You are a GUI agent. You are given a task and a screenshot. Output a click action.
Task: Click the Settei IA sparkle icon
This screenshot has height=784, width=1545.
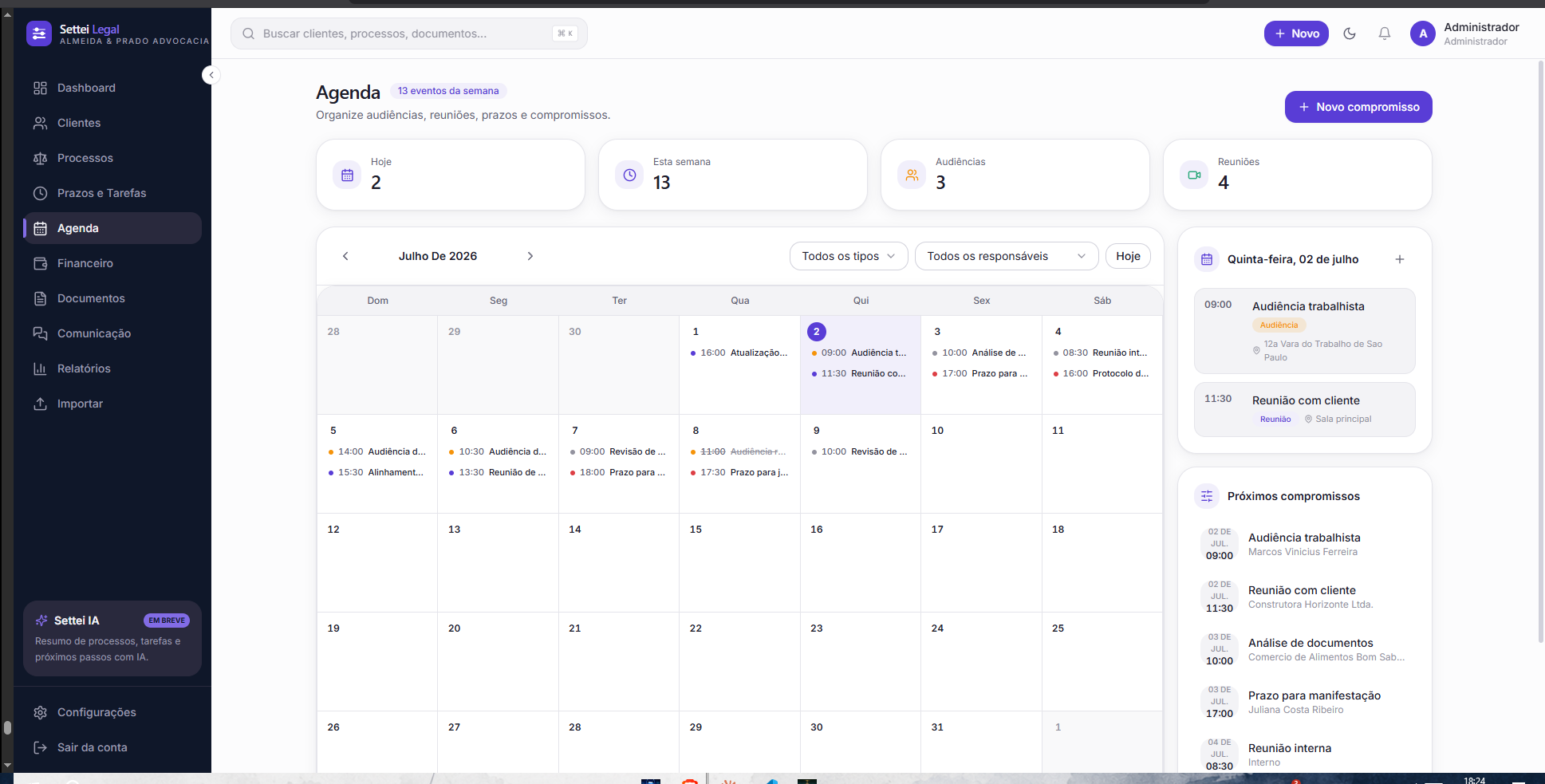[41, 621]
